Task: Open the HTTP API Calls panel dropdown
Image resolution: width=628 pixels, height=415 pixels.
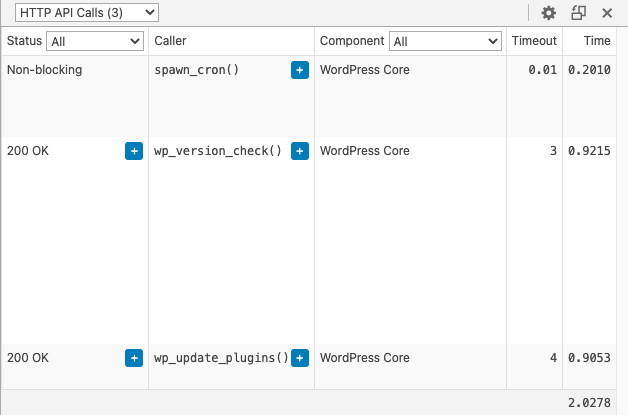Action: 85,12
